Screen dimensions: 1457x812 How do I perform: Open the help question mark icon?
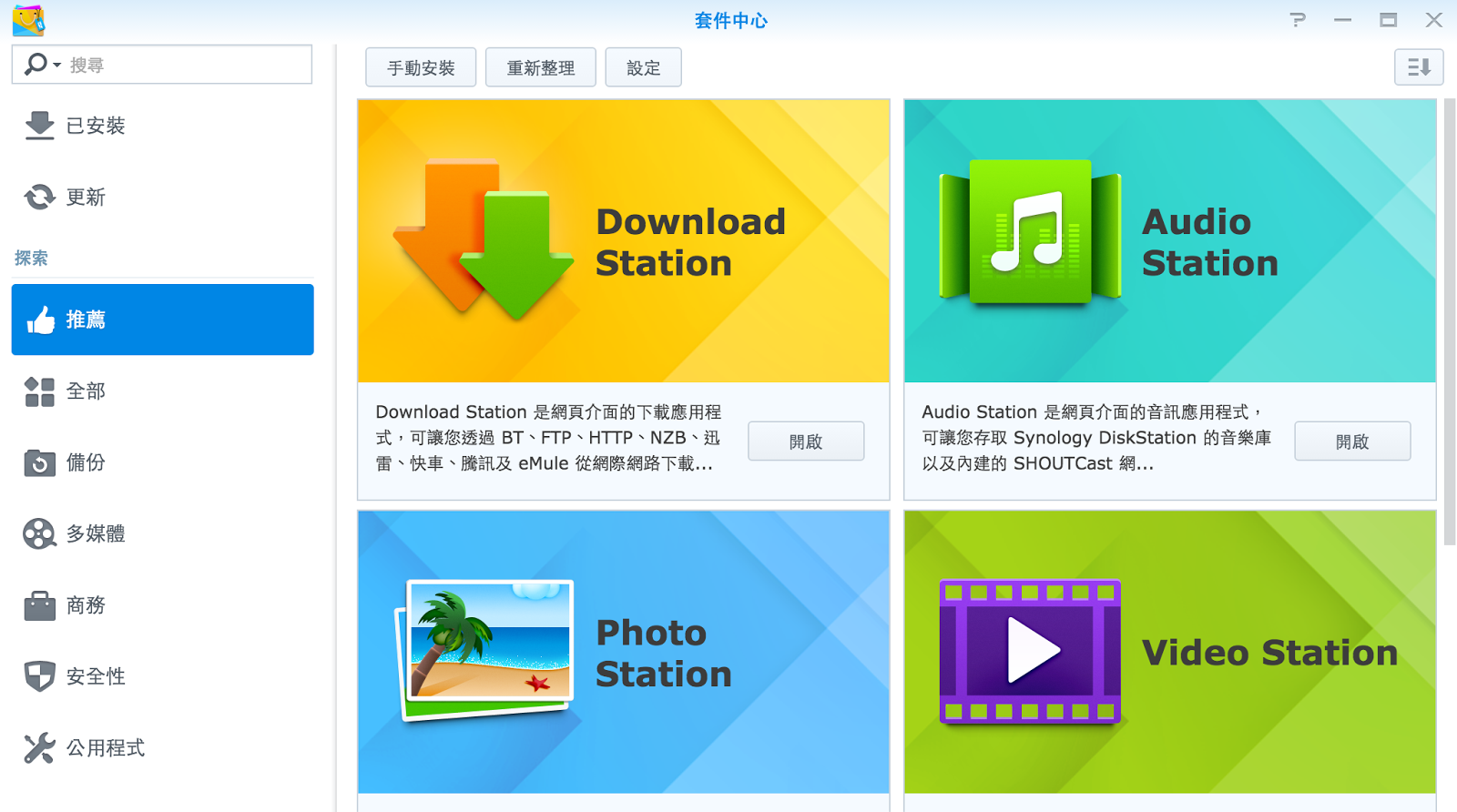[x=1298, y=20]
